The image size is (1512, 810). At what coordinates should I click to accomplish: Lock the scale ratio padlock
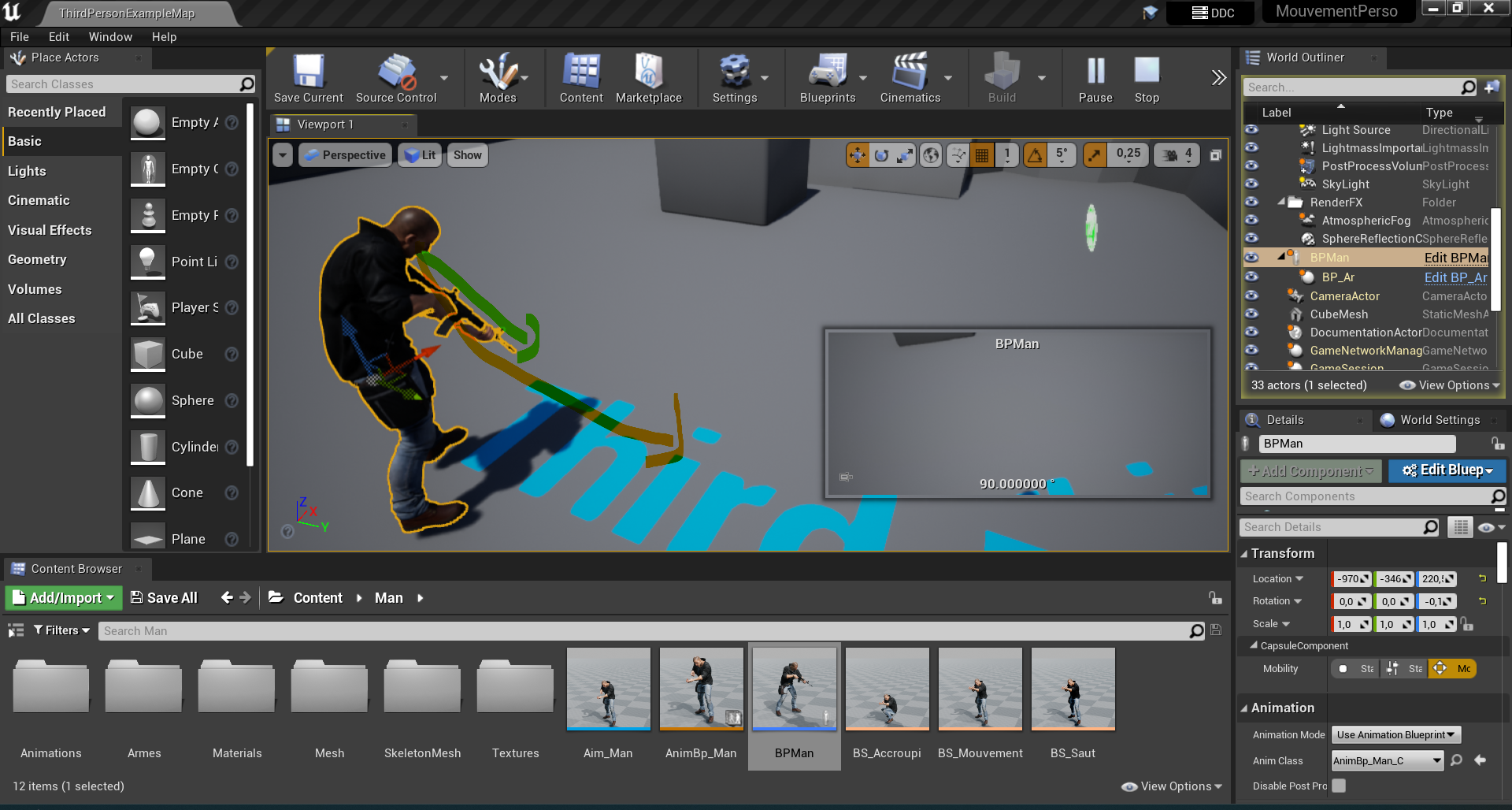1467,624
